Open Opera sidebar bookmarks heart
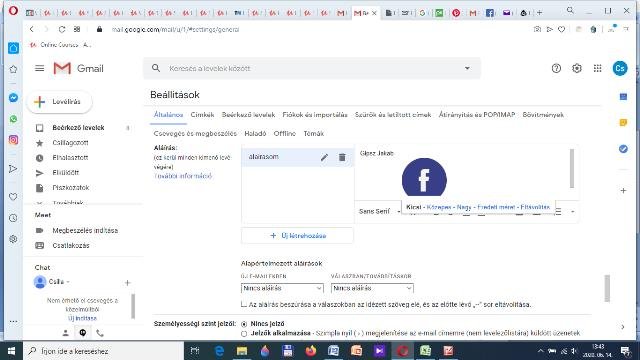Screen dimensions: 640x360 (13, 197)
